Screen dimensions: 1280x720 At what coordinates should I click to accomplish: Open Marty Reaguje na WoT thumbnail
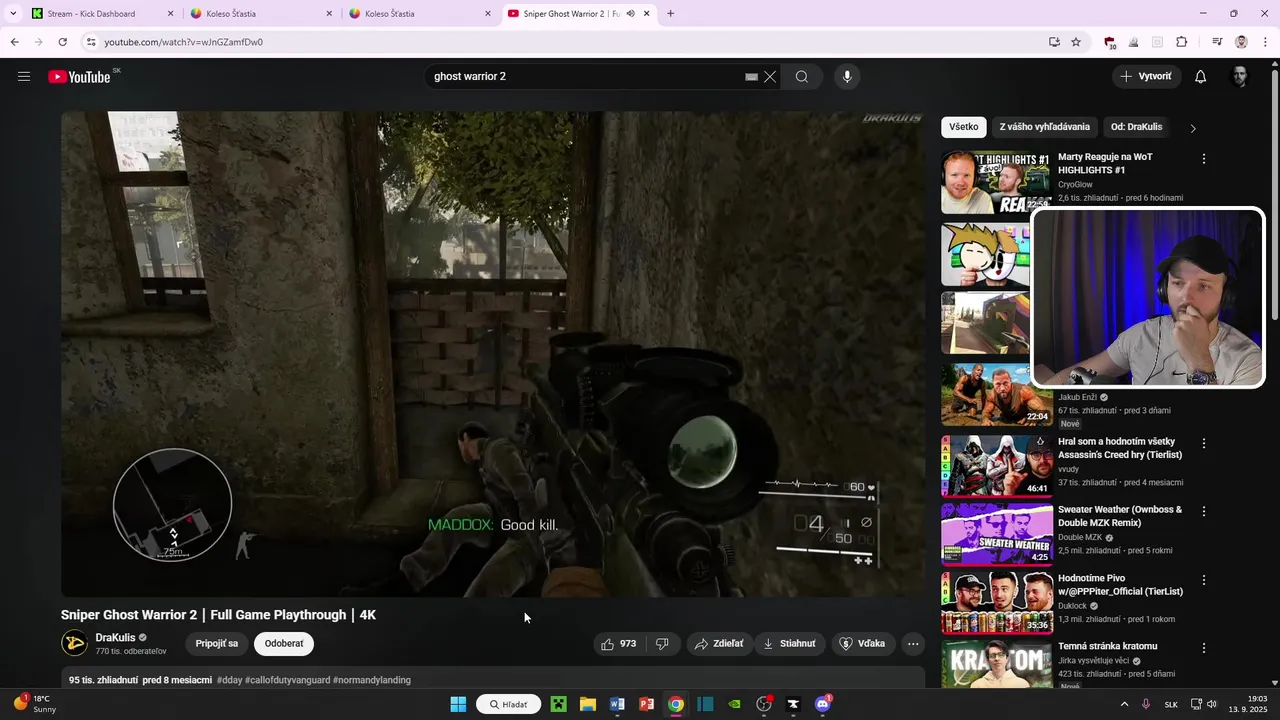pos(997,182)
